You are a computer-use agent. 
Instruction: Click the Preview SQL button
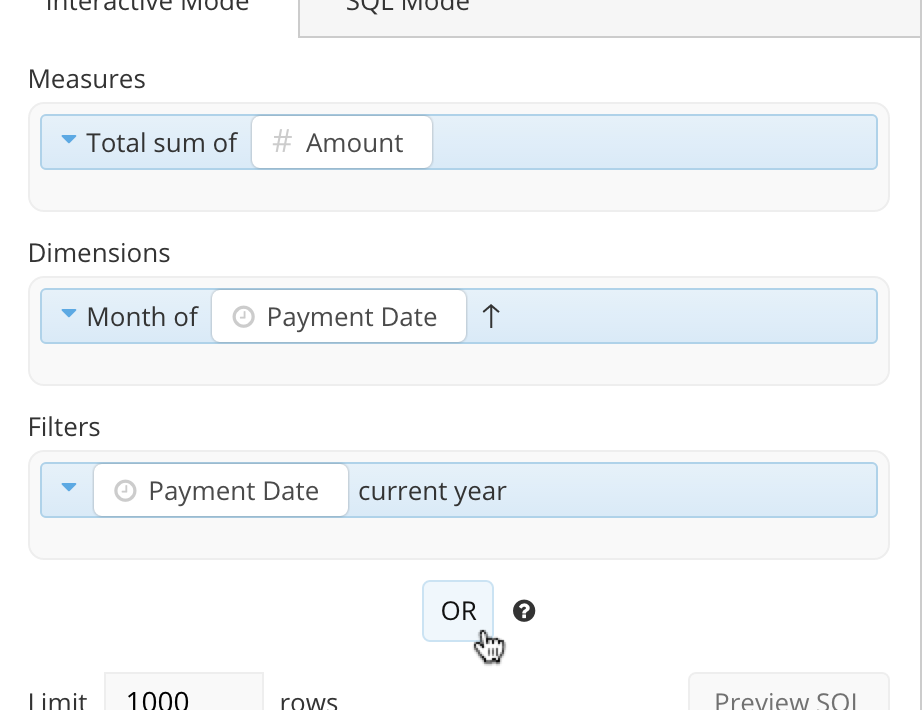click(x=788, y=696)
